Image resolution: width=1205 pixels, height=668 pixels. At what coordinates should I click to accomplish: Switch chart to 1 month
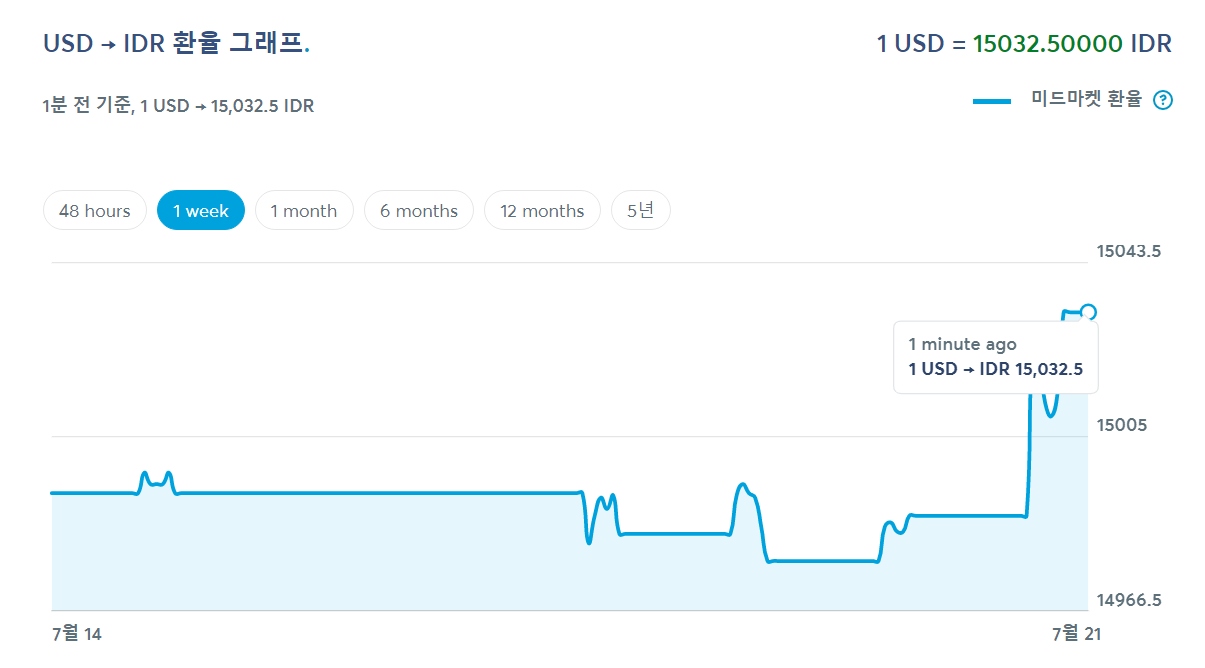coord(304,211)
